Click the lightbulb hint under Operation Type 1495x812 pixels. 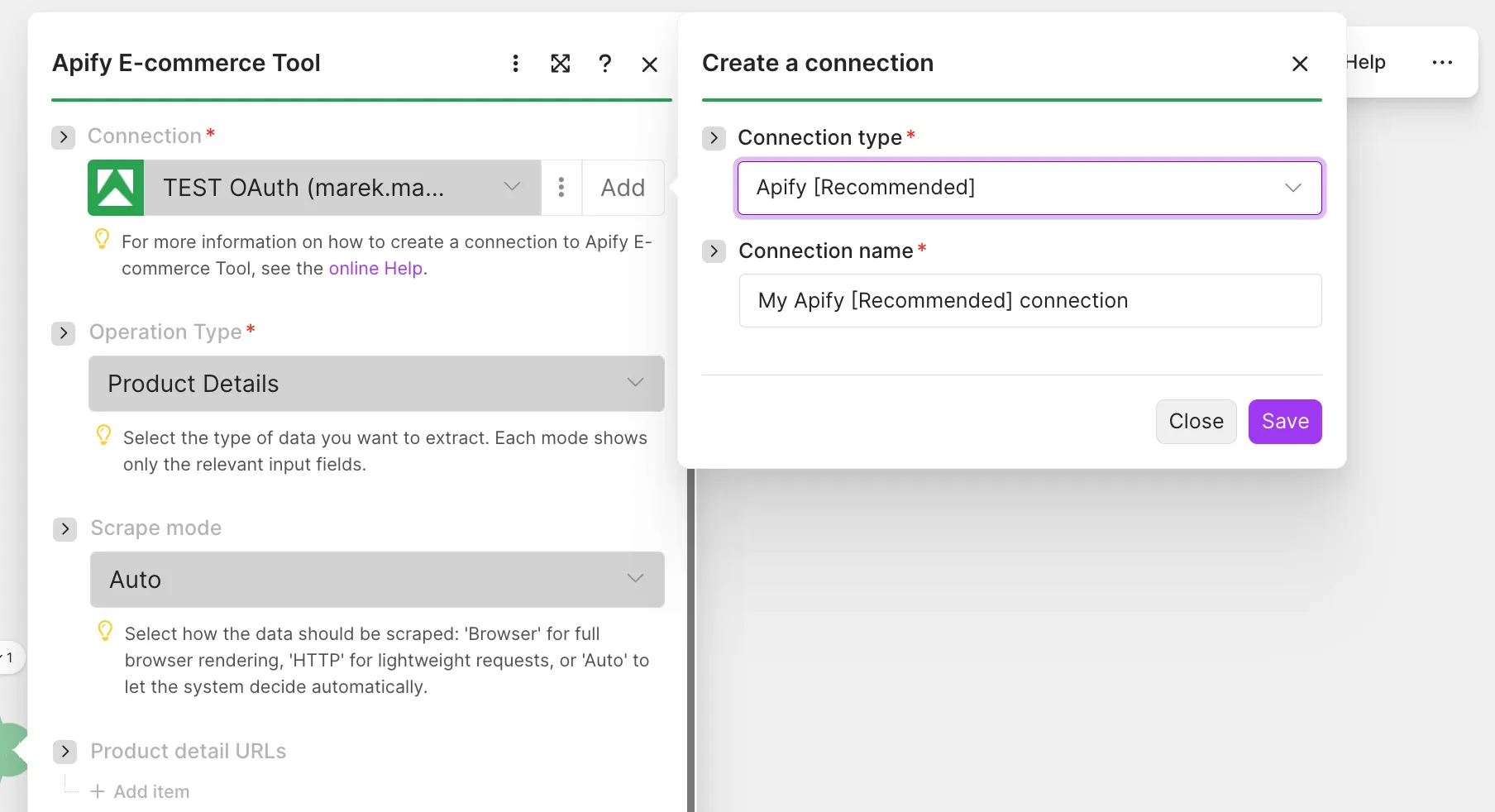[x=103, y=435]
